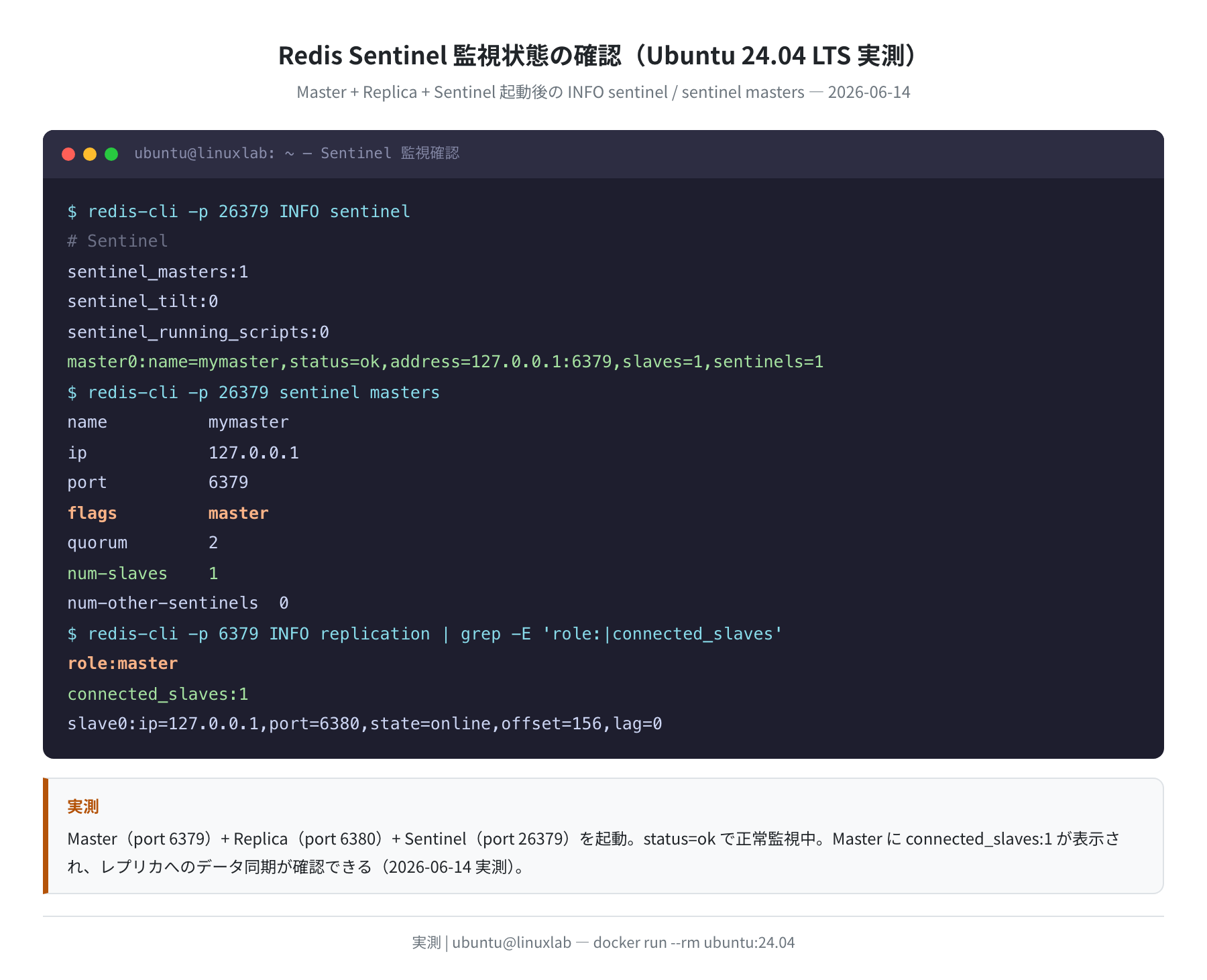Viewport: 1207px width, 980px height.
Task: Click footer text 'docker run --rm ubuntu:24.04'
Action: tap(694, 942)
